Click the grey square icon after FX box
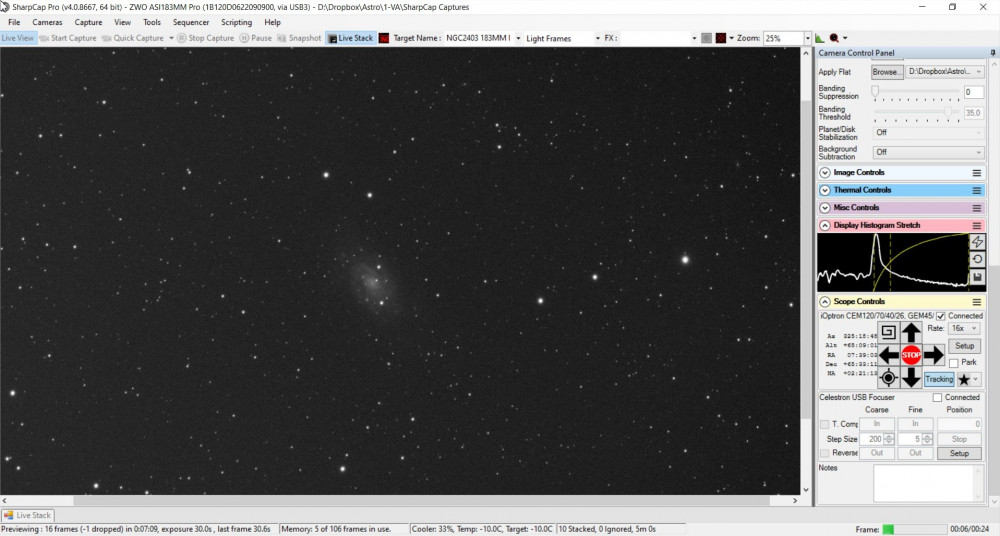 pyautogui.click(x=706, y=38)
